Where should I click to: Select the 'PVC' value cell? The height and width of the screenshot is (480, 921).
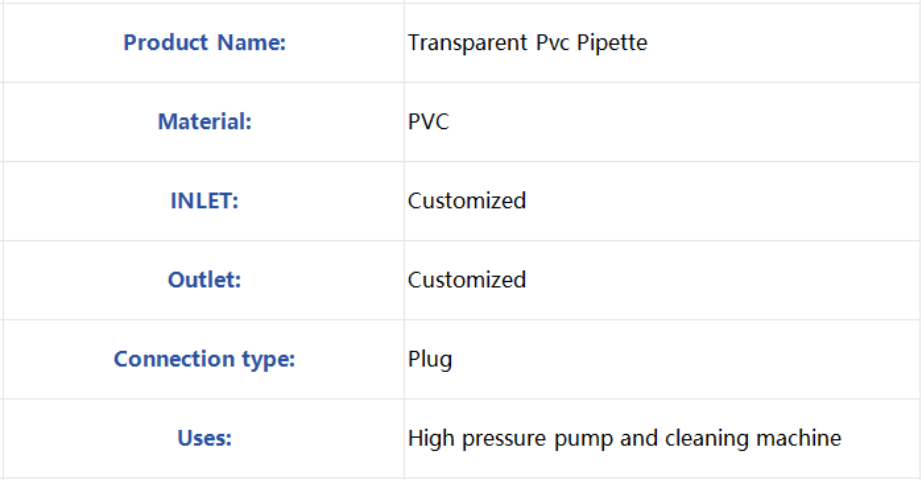(x=662, y=122)
